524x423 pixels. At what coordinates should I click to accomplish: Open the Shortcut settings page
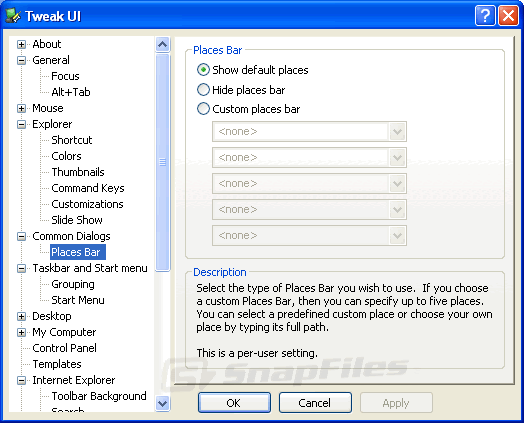coord(72,140)
